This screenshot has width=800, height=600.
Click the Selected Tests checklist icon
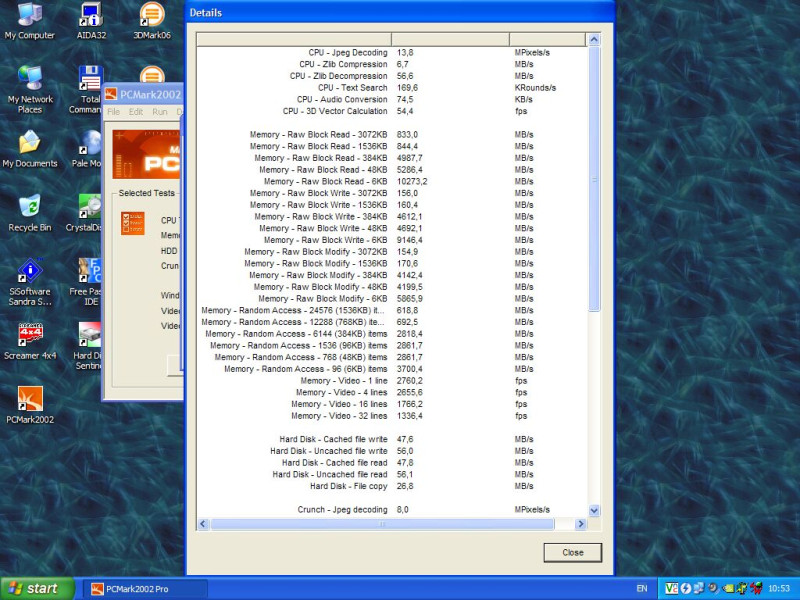(x=133, y=223)
